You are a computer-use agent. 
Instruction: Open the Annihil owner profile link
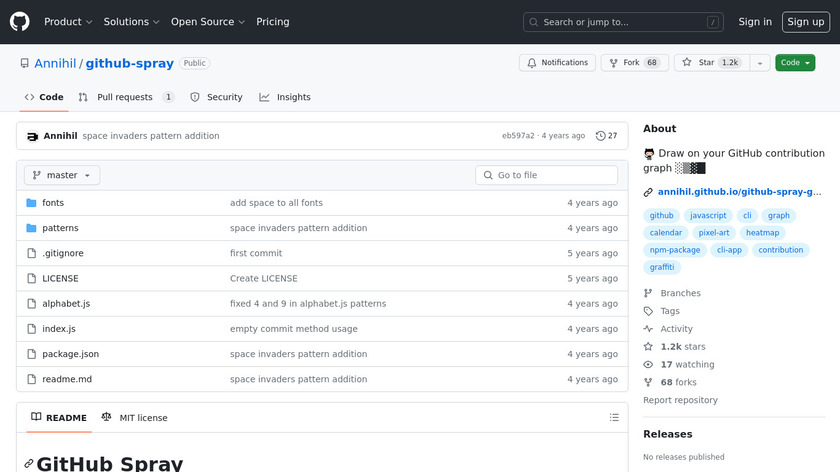pos(55,63)
